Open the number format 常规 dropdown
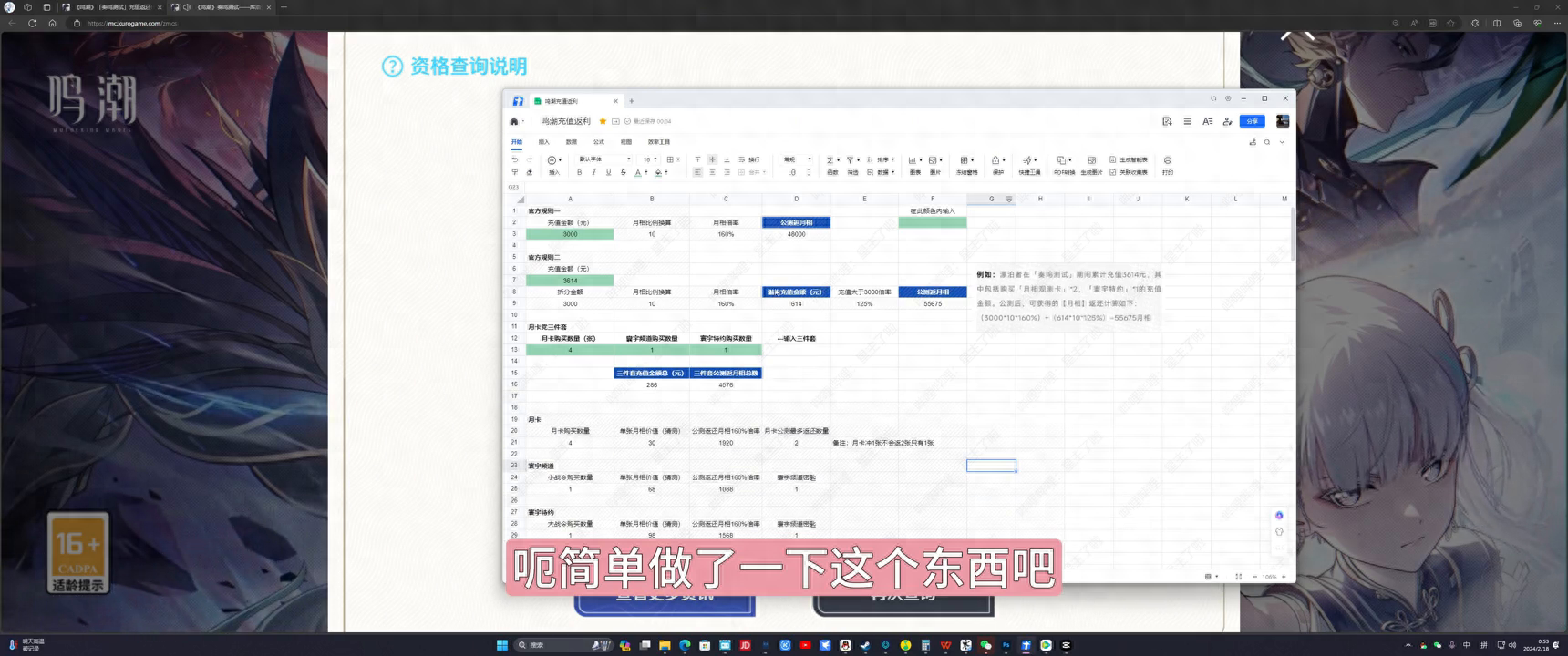This screenshot has height=656, width=1568. click(x=798, y=159)
